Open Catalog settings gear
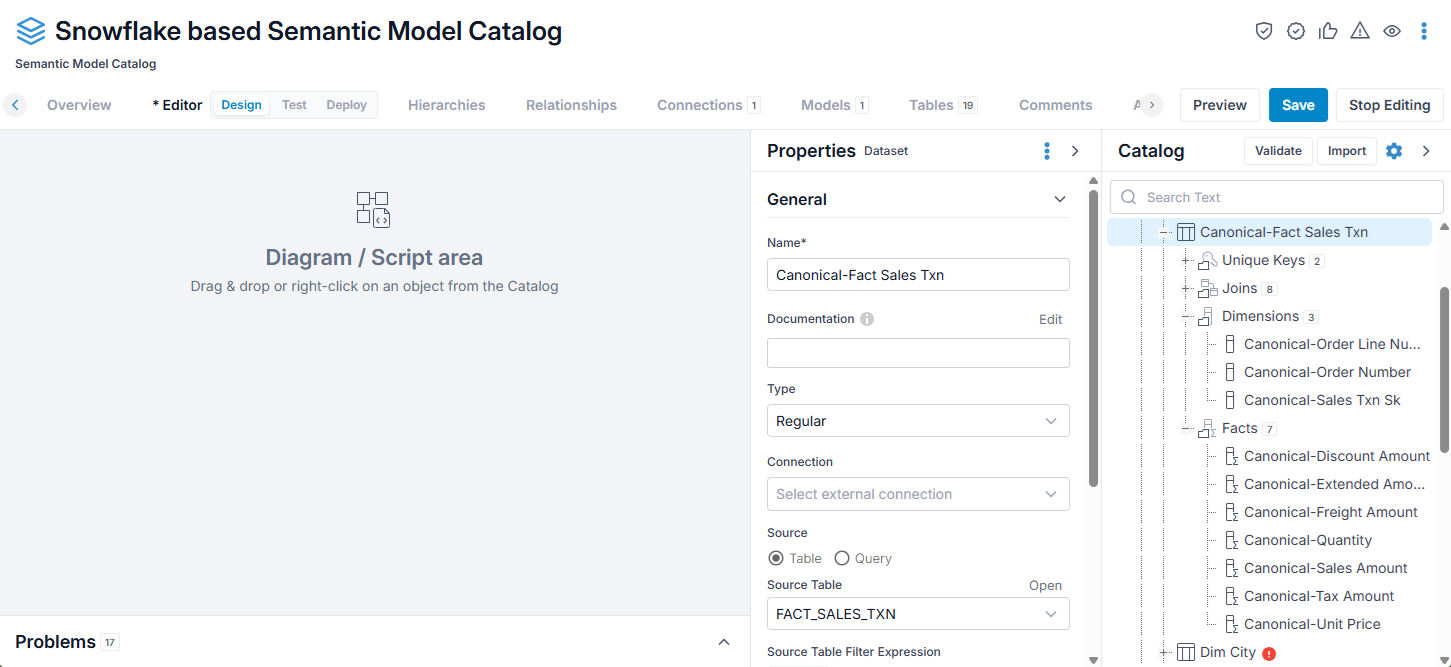Viewport: 1451px width, 667px height. pos(1394,151)
